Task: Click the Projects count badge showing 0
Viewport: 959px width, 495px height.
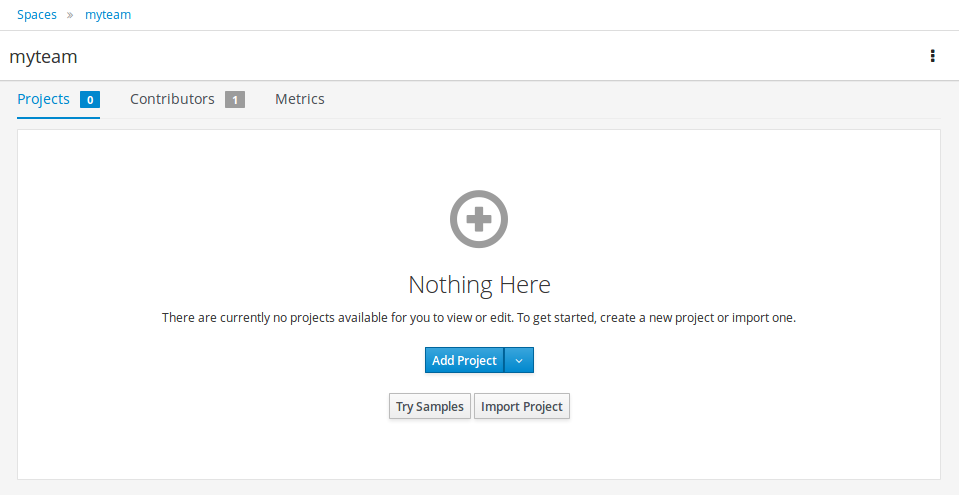Action: point(89,100)
